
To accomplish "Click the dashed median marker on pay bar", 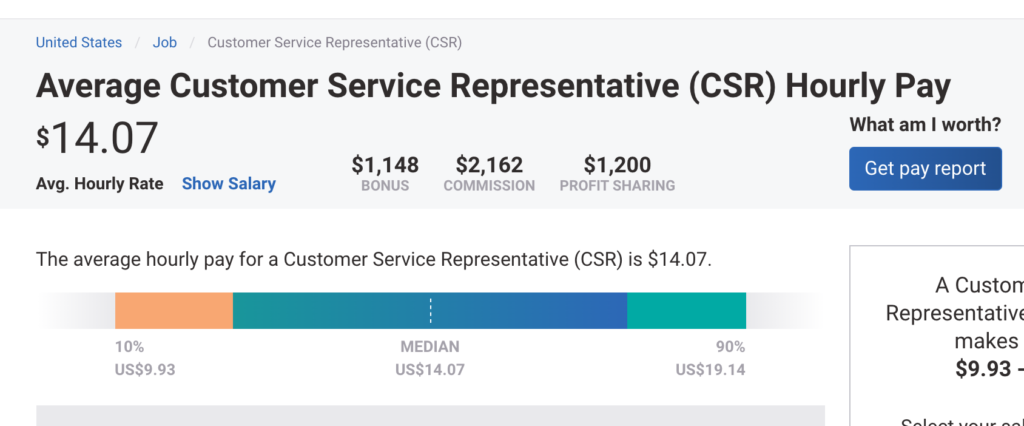I will [x=430, y=311].
